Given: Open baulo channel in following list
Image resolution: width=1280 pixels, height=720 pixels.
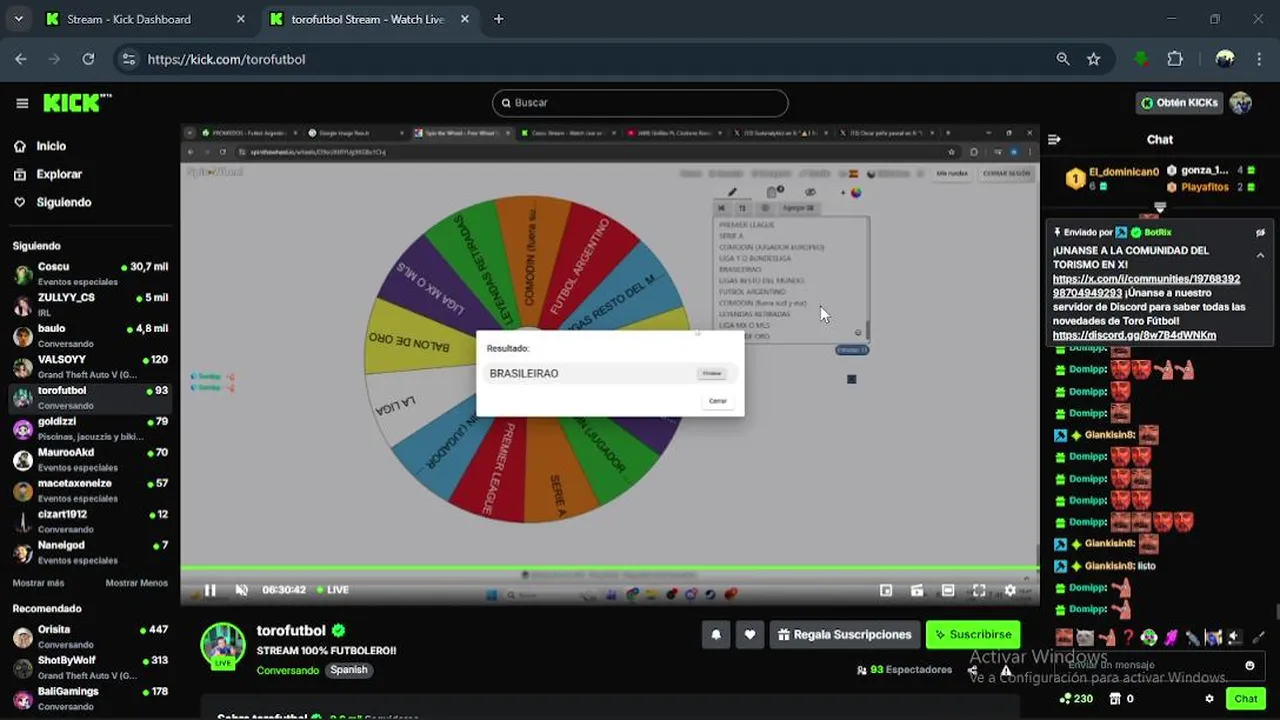Looking at the screenshot, I should (90, 335).
